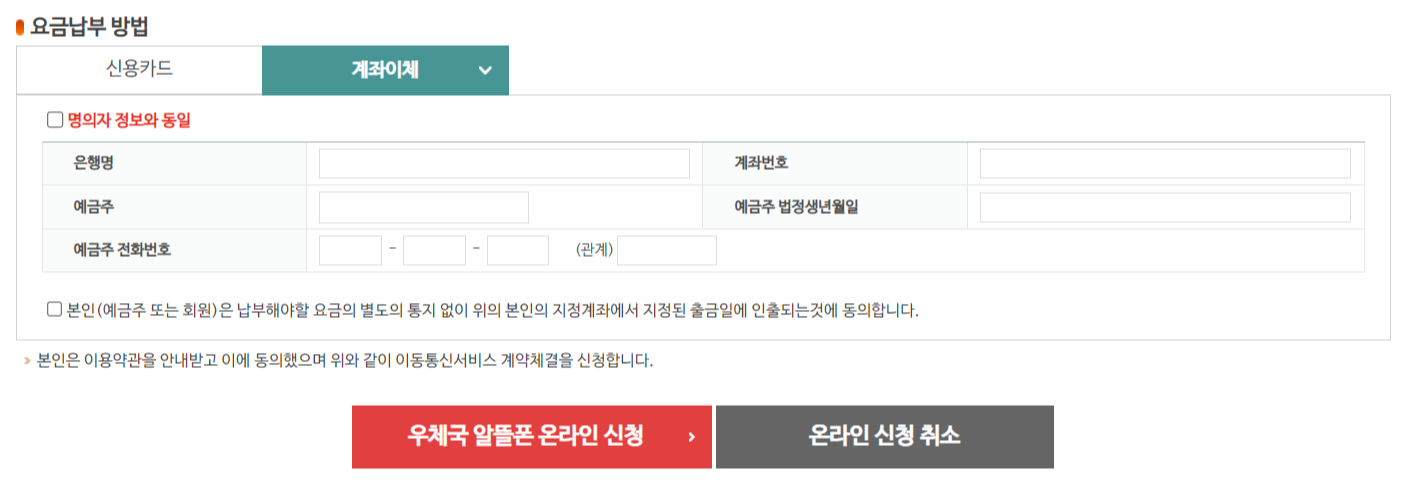Switch to the 신용카드 tab
1409x499 pixels.
pyautogui.click(x=139, y=70)
